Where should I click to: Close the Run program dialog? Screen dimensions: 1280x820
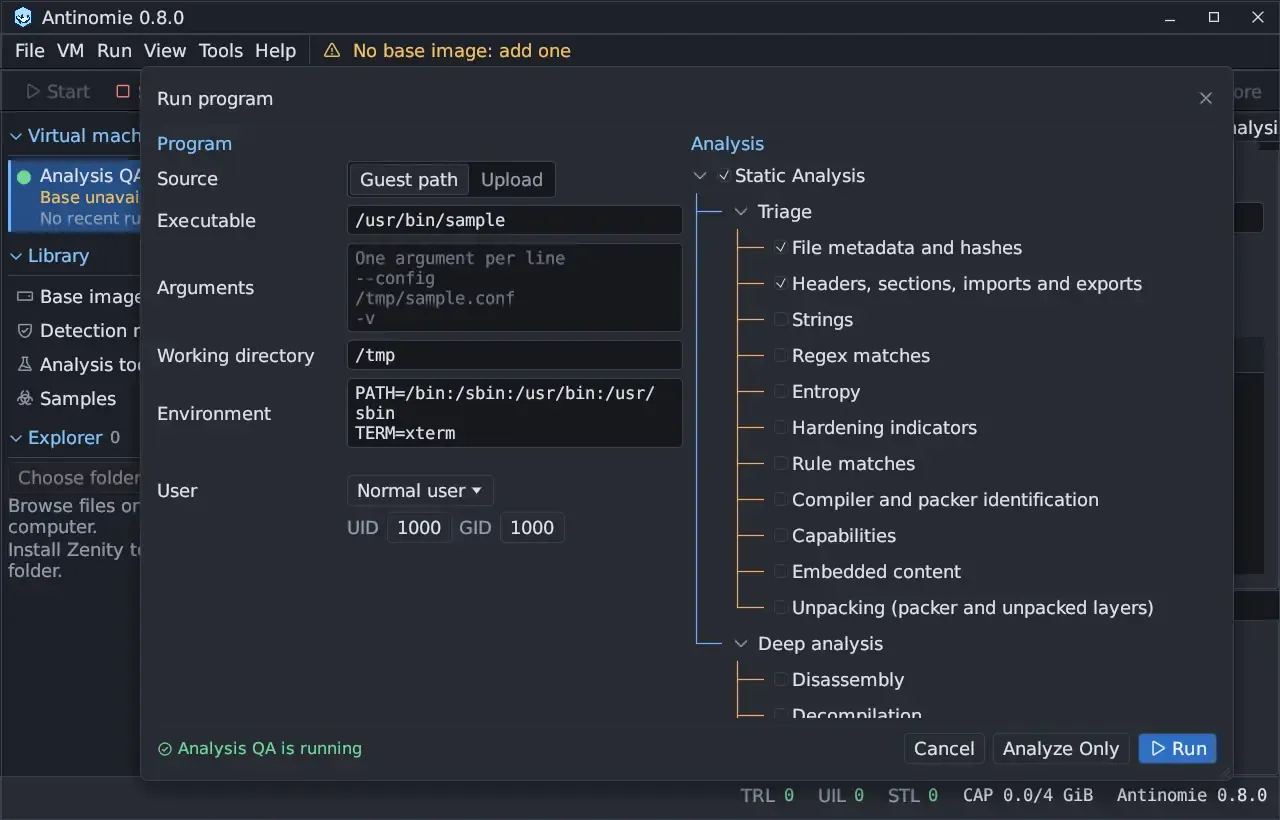pyautogui.click(x=1205, y=98)
